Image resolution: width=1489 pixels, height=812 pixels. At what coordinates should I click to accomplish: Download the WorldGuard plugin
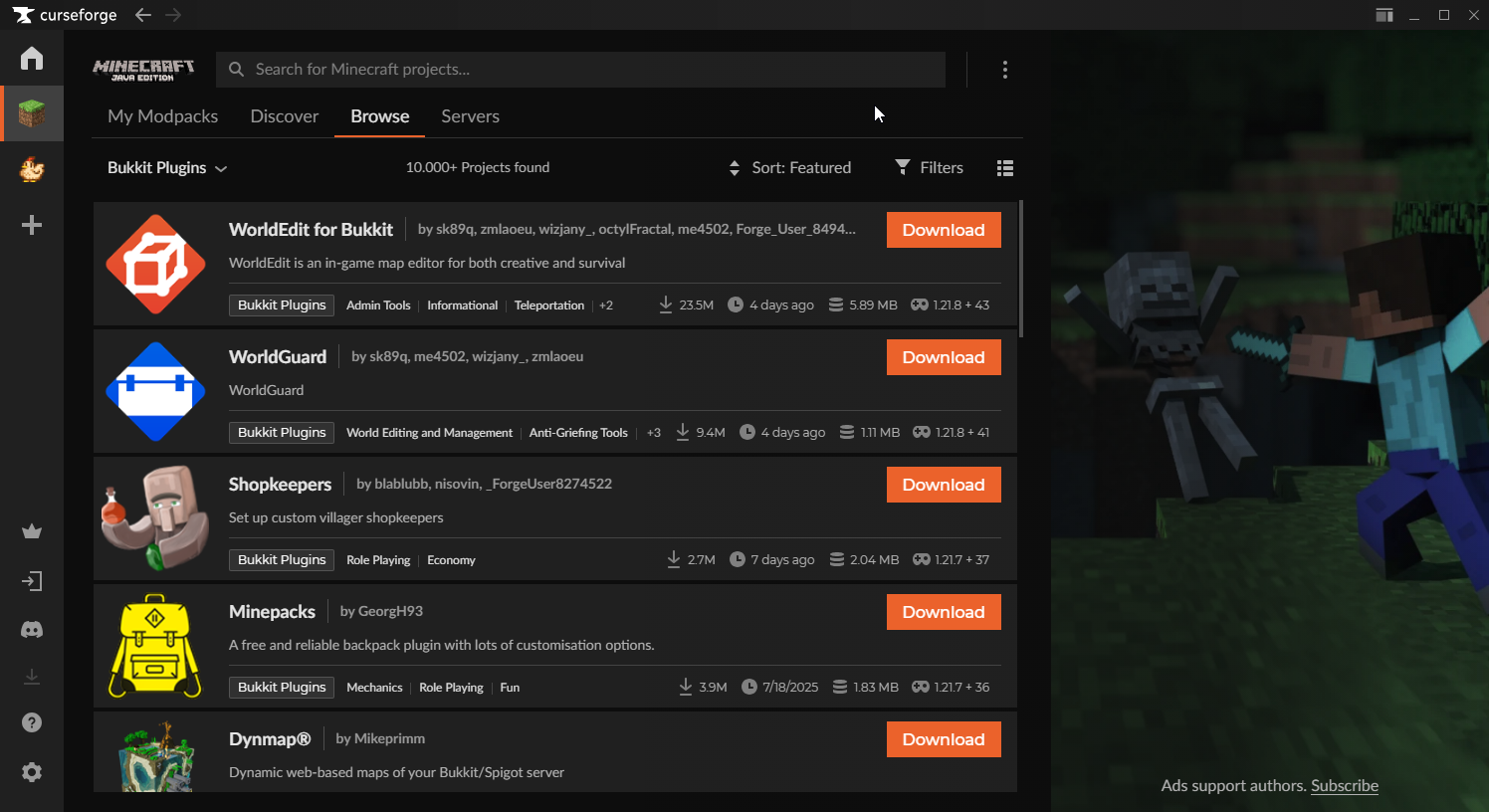pyautogui.click(x=944, y=357)
